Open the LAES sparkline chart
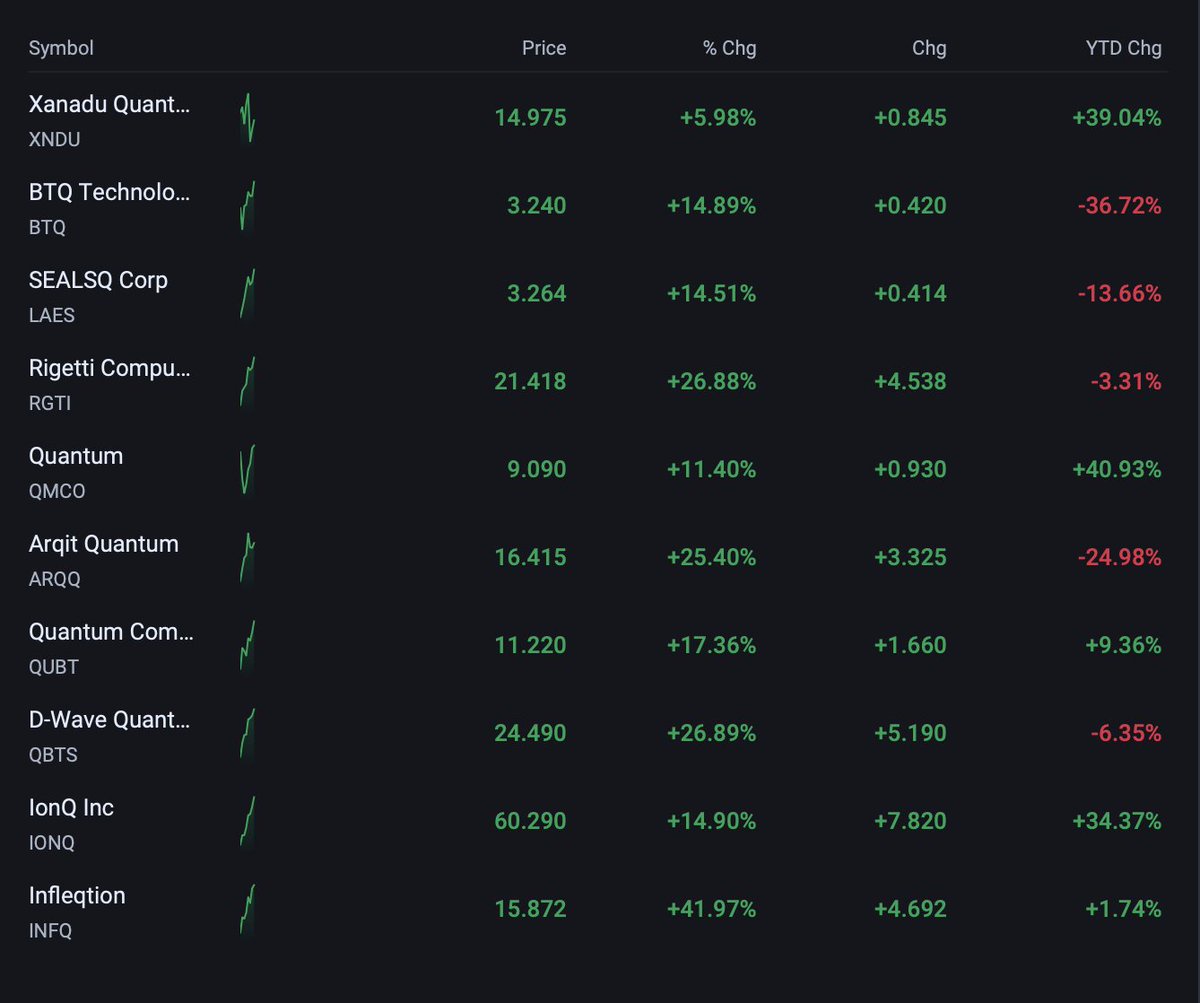 click(x=247, y=294)
